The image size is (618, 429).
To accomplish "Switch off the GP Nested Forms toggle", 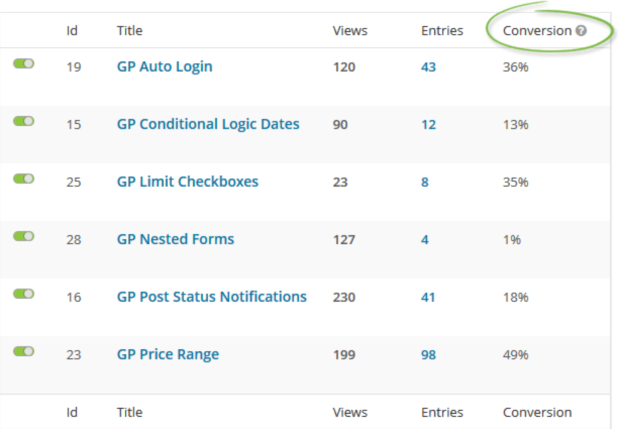I will click(x=24, y=236).
